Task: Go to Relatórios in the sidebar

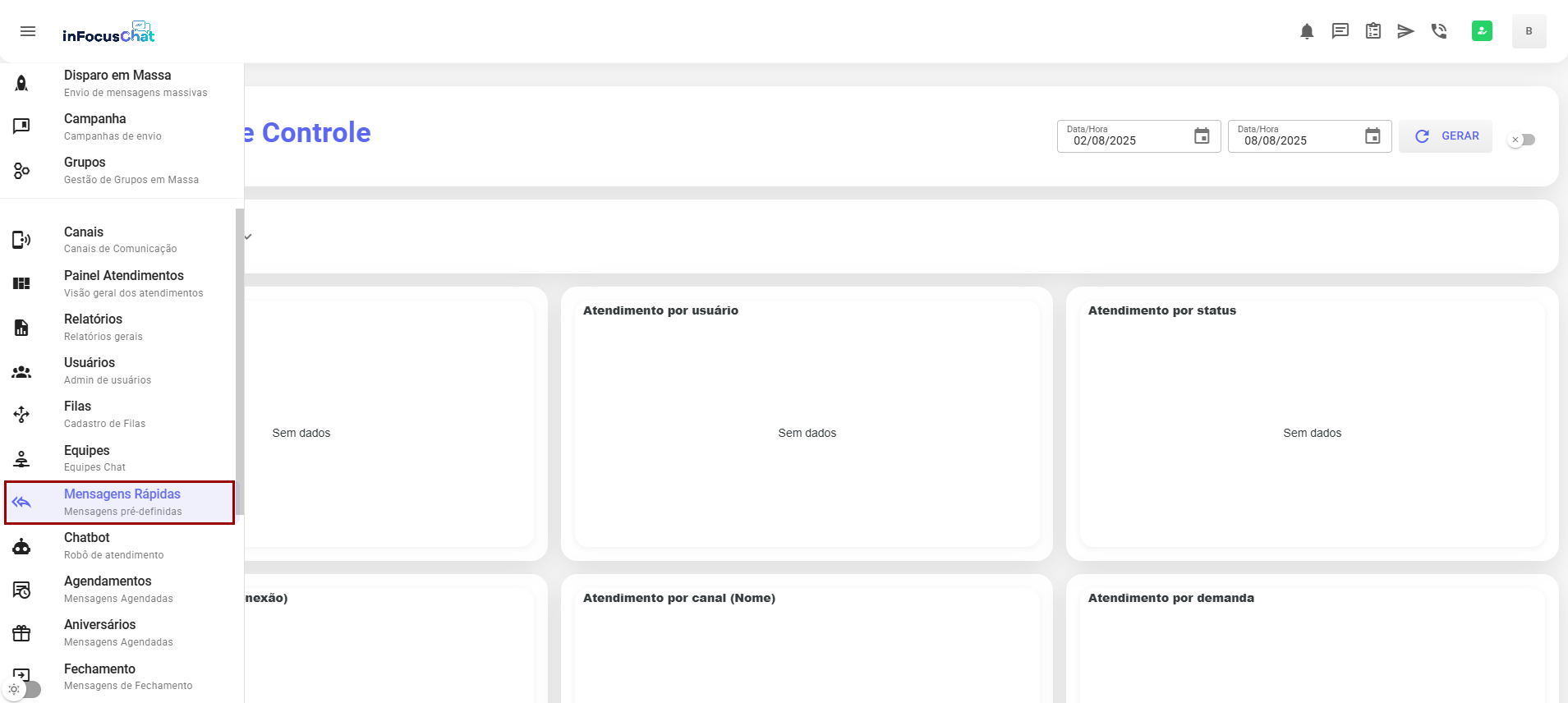Action: (x=93, y=327)
